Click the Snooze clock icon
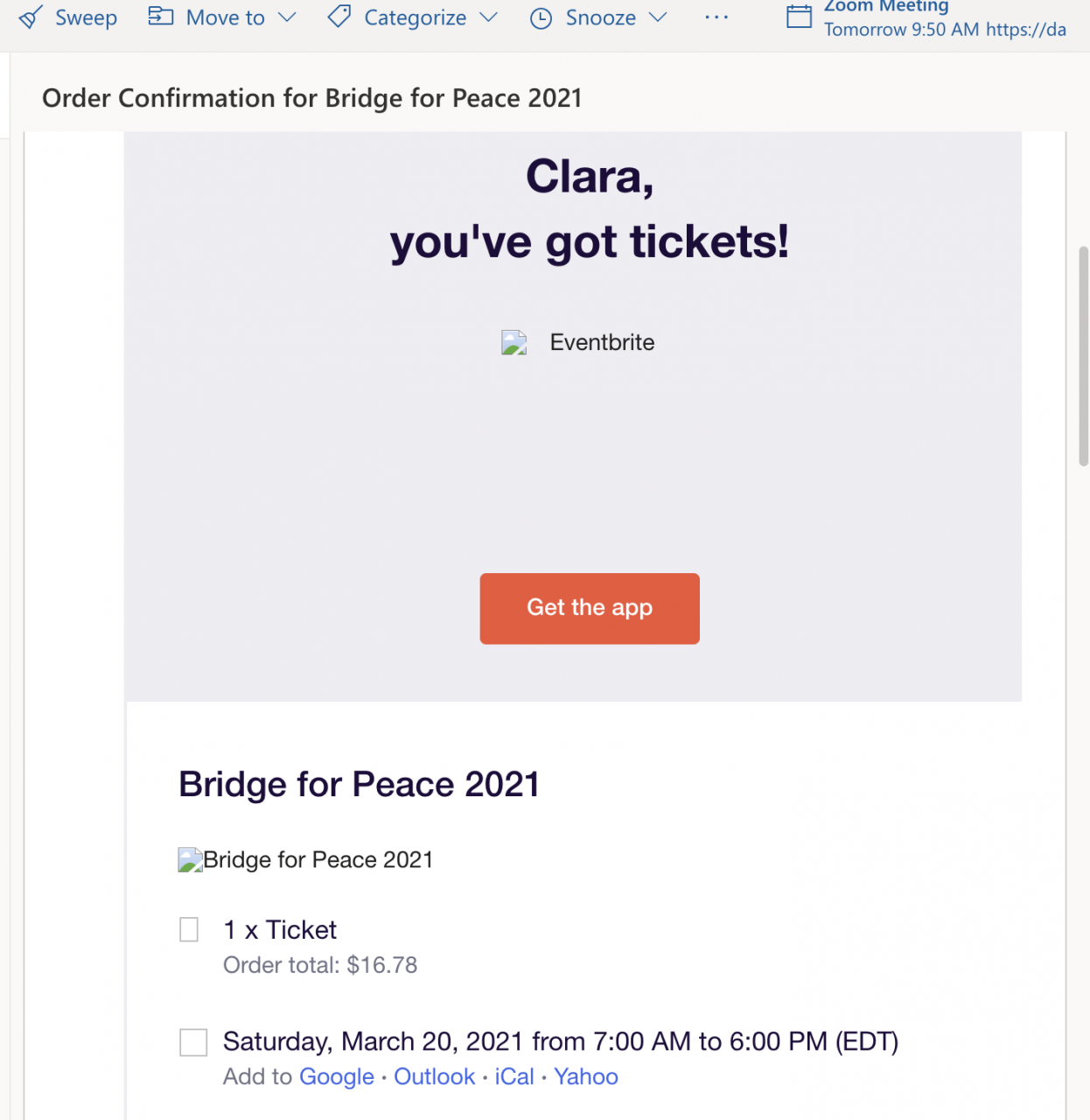The height and width of the screenshot is (1120, 1090). [x=542, y=18]
